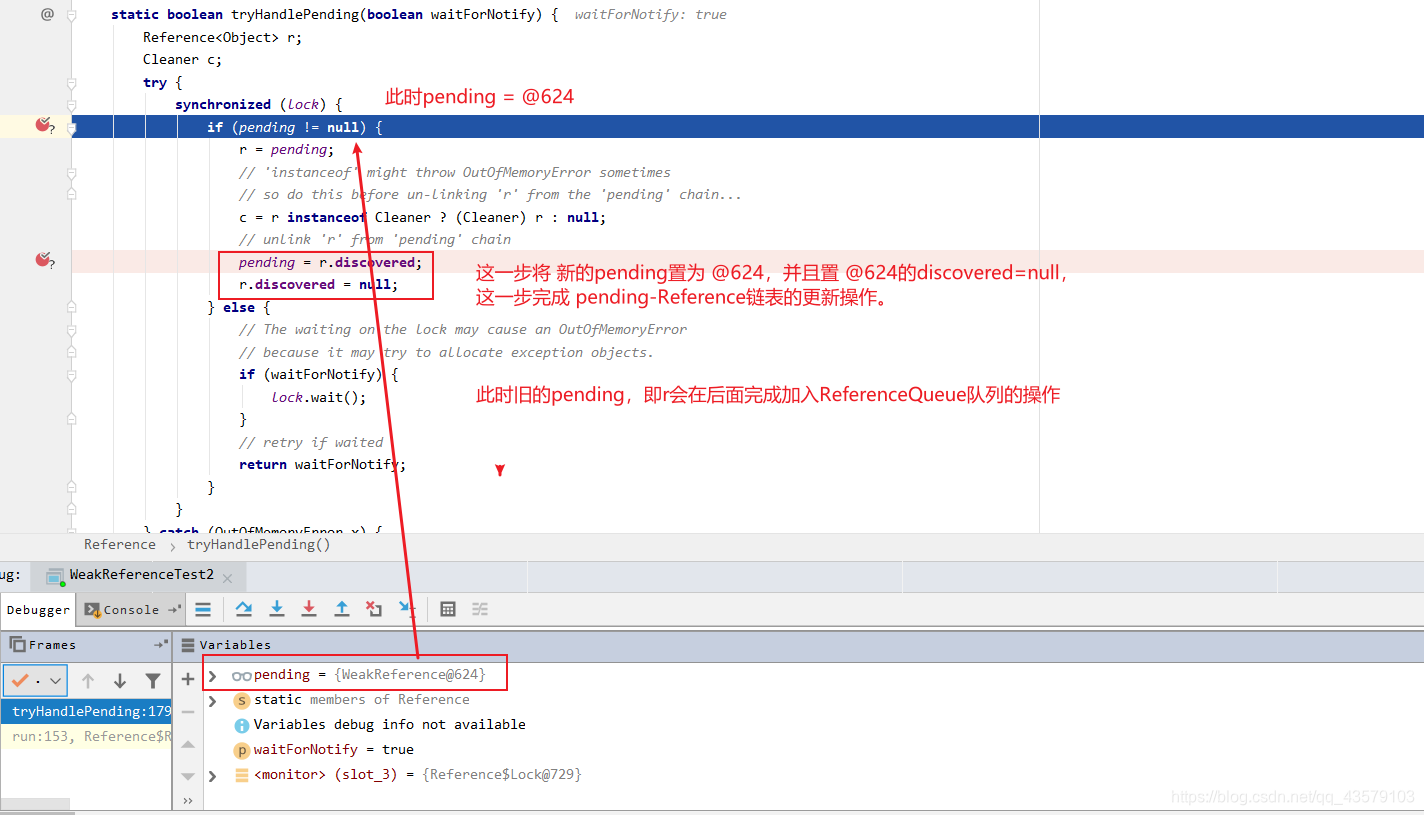Click on 'Cleaner c;' declaration line
The image size is (1424, 815).
pyautogui.click(x=183, y=59)
